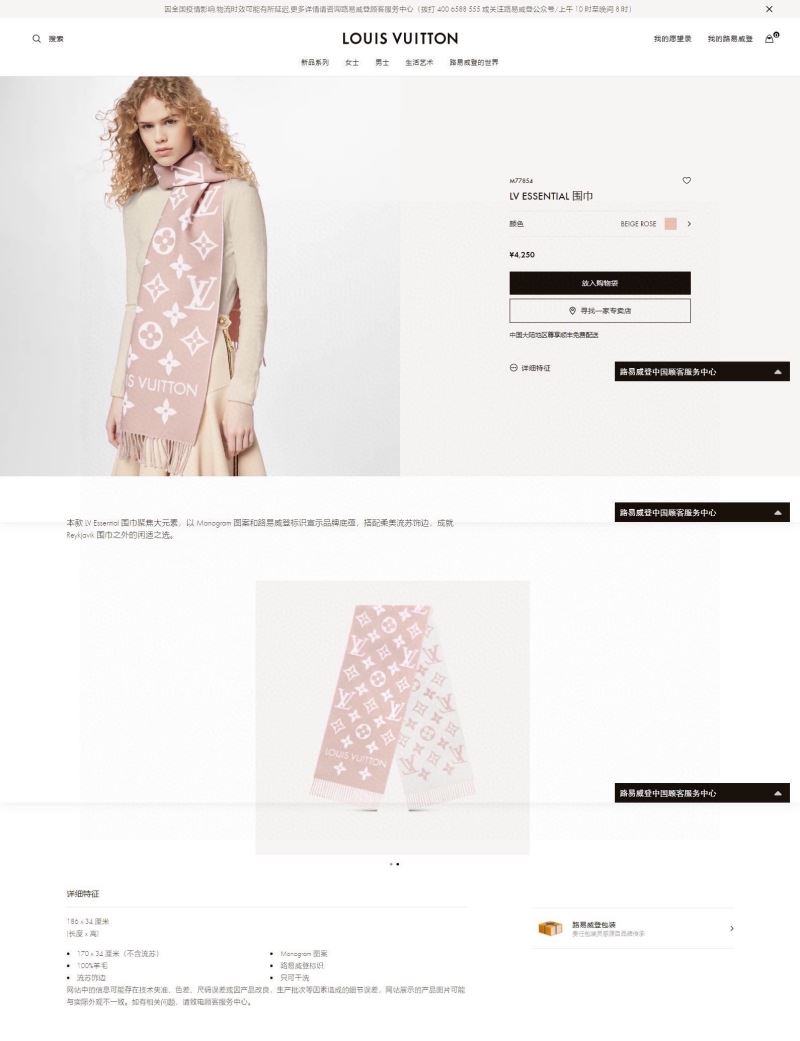Dismiss the top announcement banner
The width and height of the screenshot is (800, 1041).
[769, 9]
